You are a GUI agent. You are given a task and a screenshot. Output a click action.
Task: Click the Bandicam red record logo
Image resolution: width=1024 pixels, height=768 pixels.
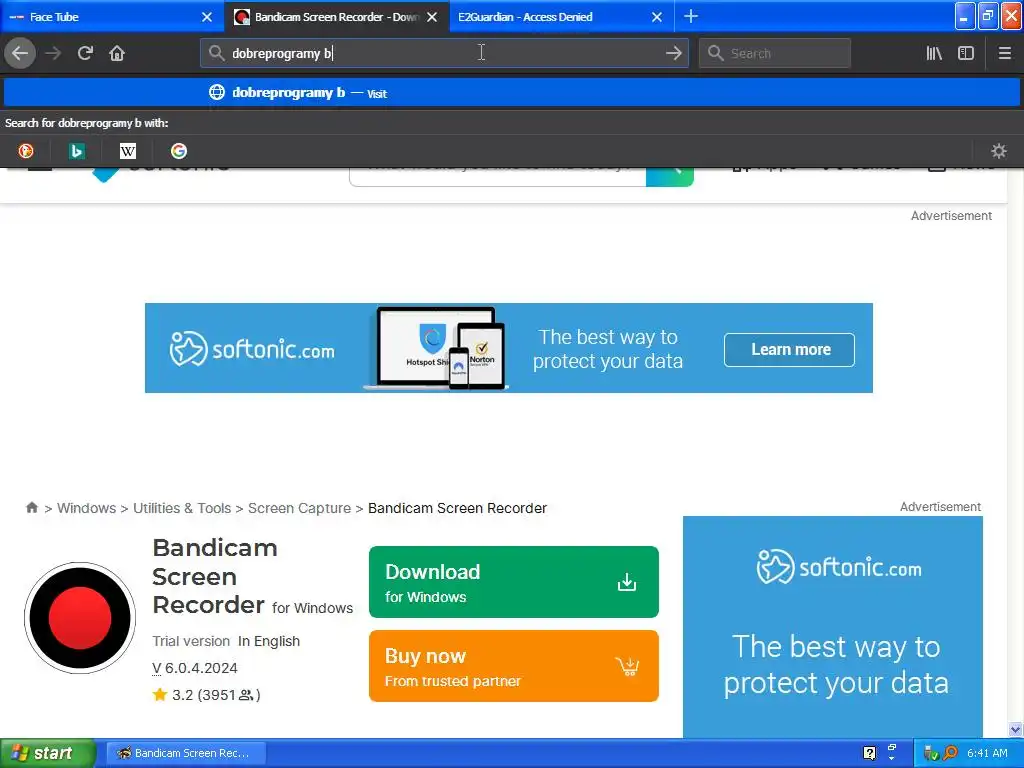[x=80, y=618]
